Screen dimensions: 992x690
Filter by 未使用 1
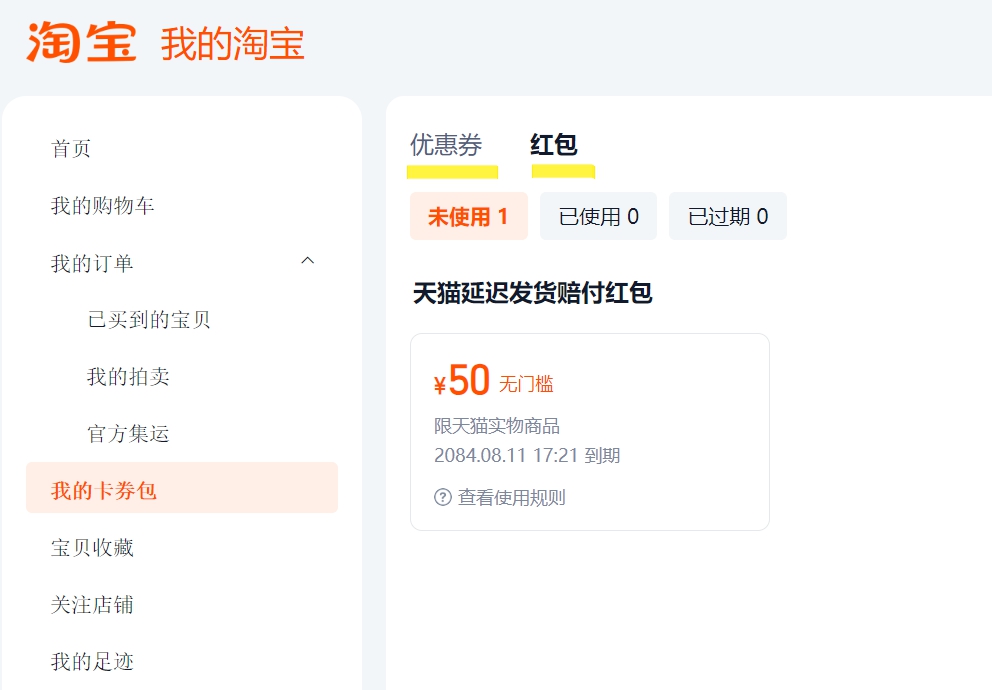pyautogui.click(x=469, y=216)
